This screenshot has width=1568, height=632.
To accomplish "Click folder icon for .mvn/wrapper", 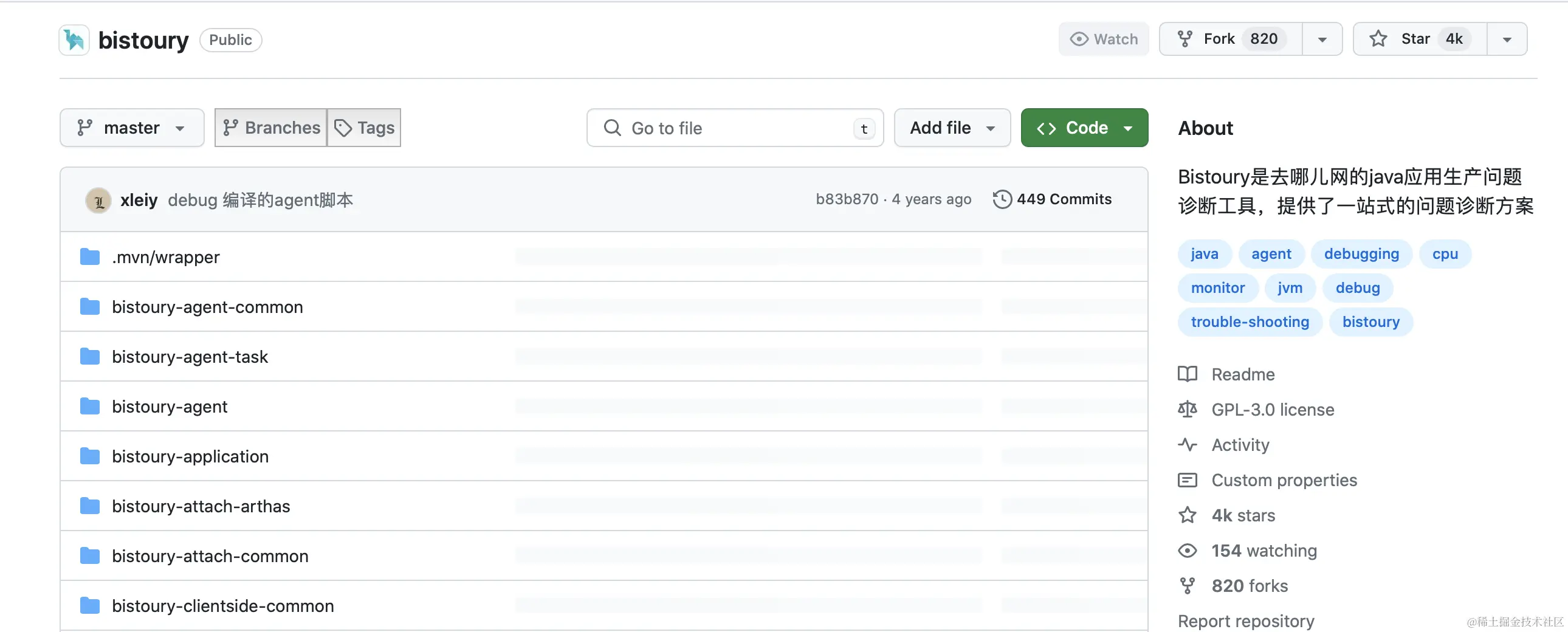I will point(90,257).
